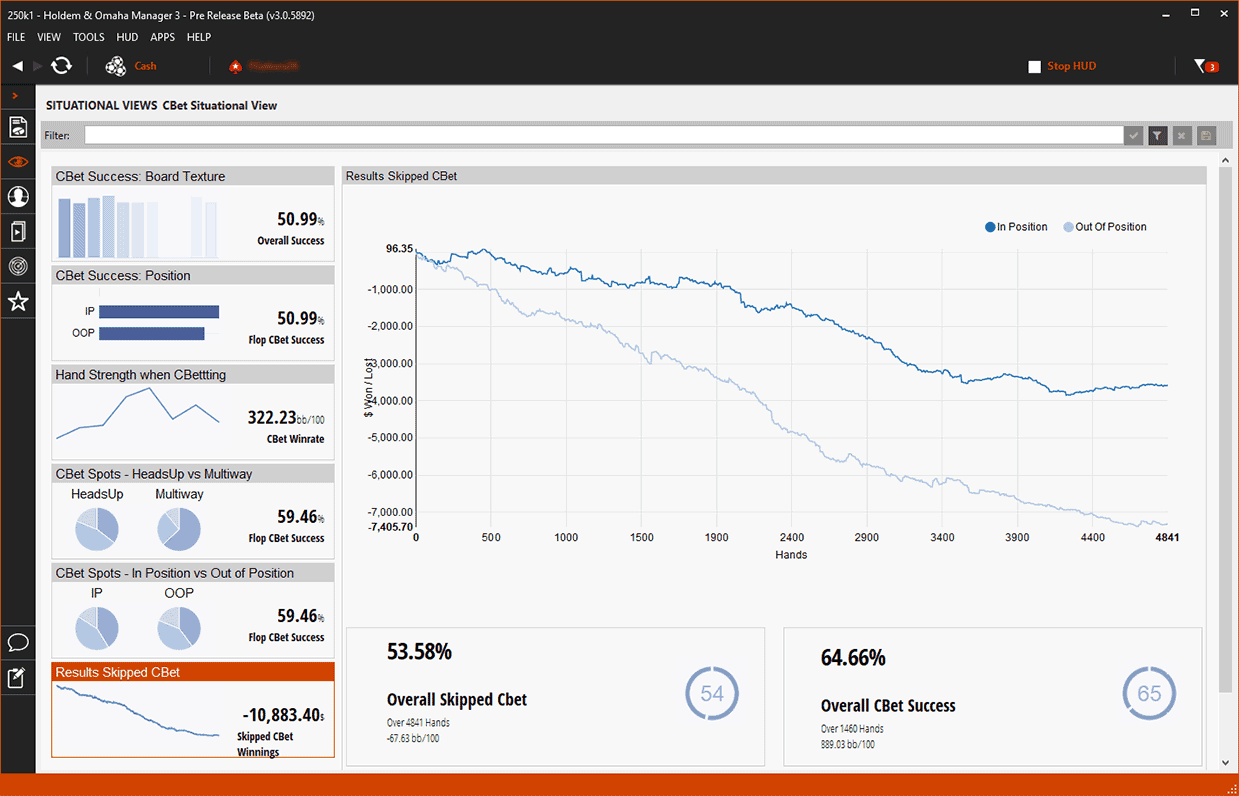
Task: Click the radar target sidebar icon
Action: coord(17,267)
